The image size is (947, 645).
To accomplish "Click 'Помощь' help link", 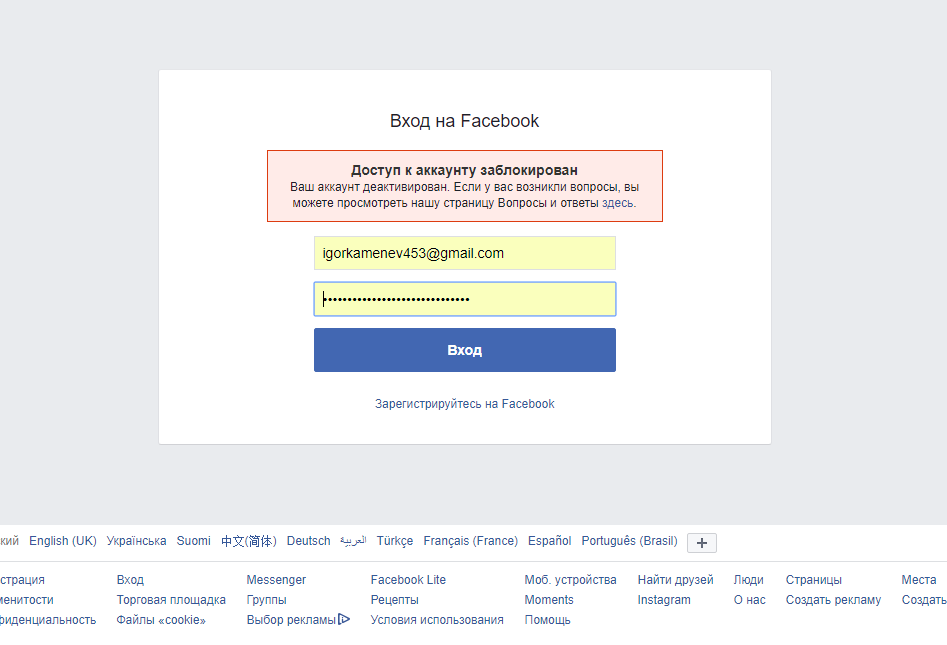I will click(547, 620).
